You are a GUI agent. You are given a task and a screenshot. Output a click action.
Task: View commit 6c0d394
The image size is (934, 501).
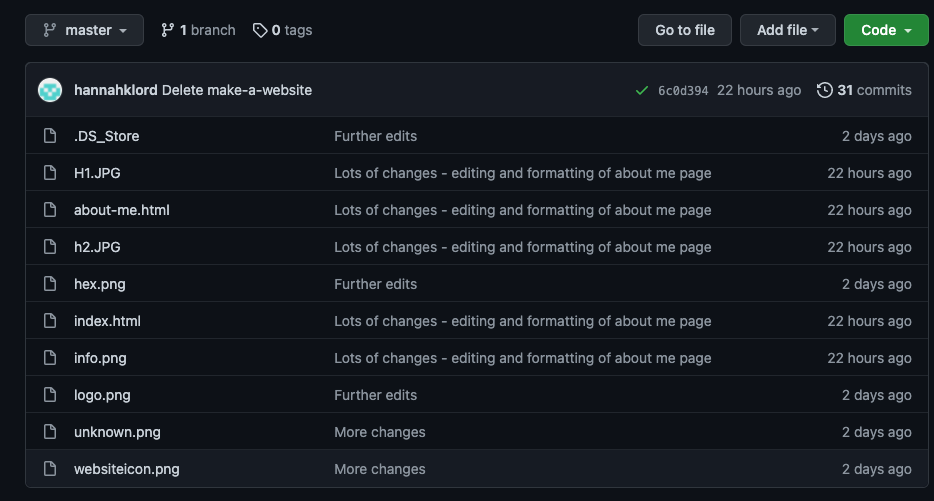pos(683,91)
